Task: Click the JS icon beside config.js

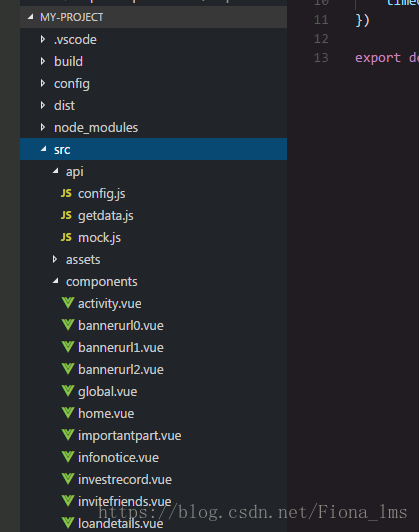Action: click(x=66, y=193)
